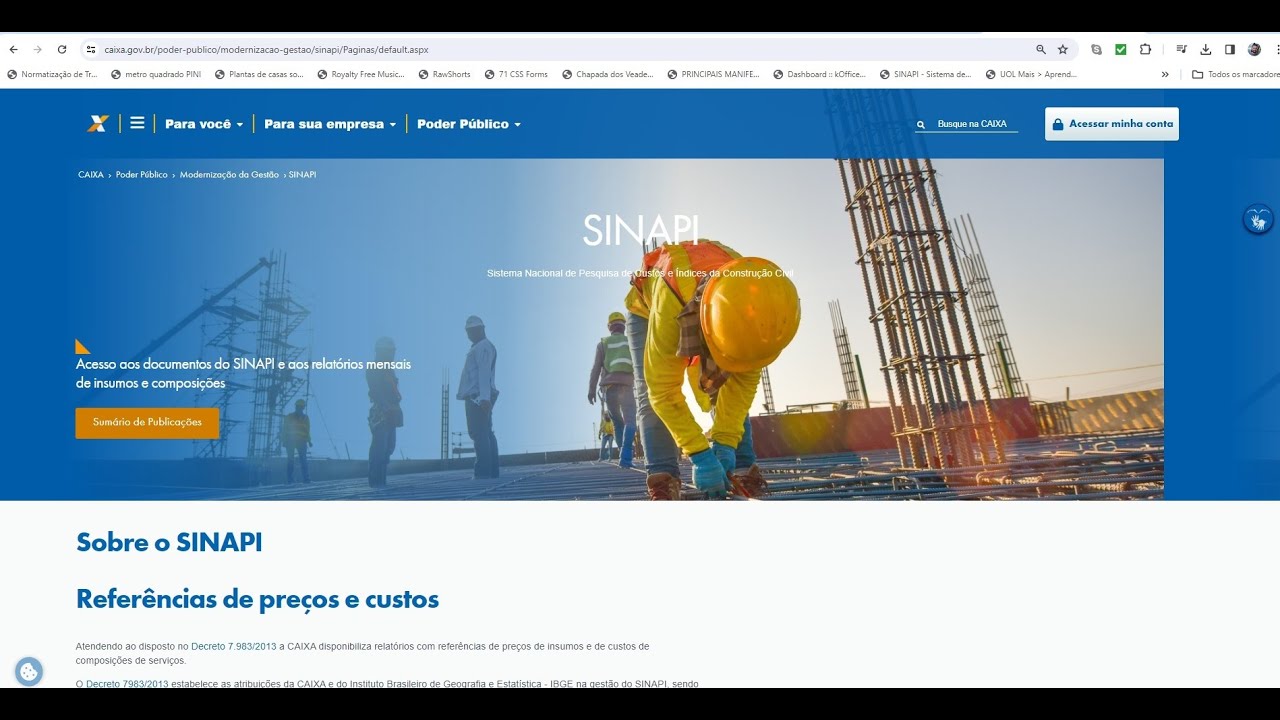
Task: Go to Modernização da Gestão breadcrumb
Action: pos(229,175)
